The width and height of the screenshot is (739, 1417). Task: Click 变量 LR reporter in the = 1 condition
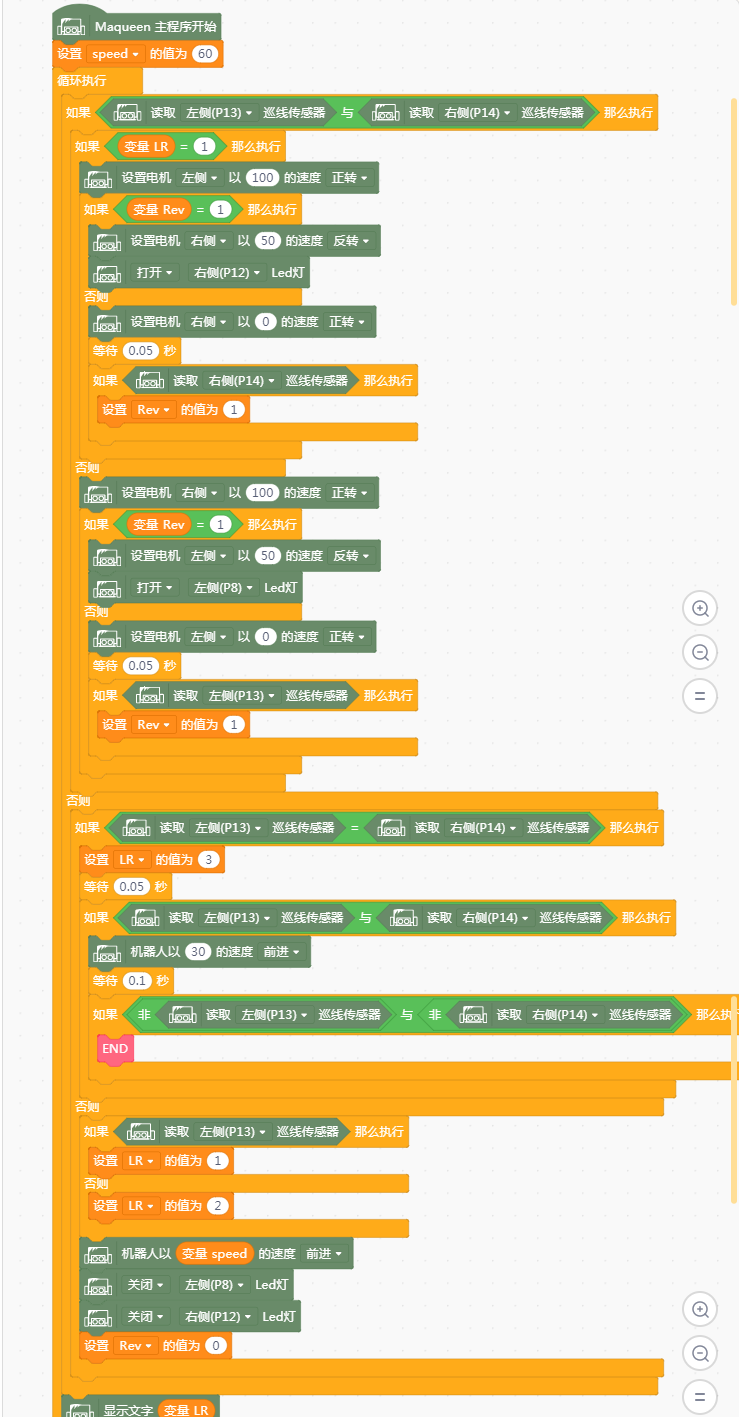pyautogui.click(x=147, y=147)
